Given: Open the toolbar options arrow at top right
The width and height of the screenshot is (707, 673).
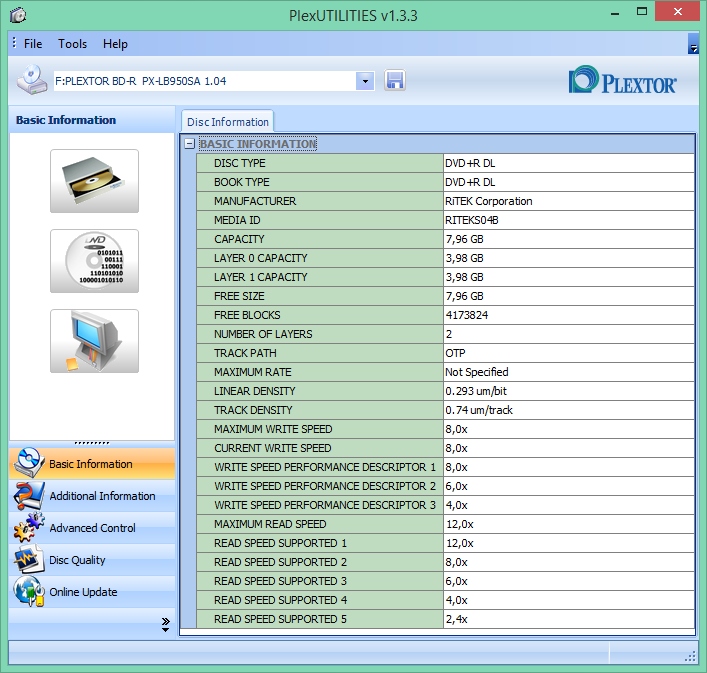Looking at the screenshot, I should [693, 46].
